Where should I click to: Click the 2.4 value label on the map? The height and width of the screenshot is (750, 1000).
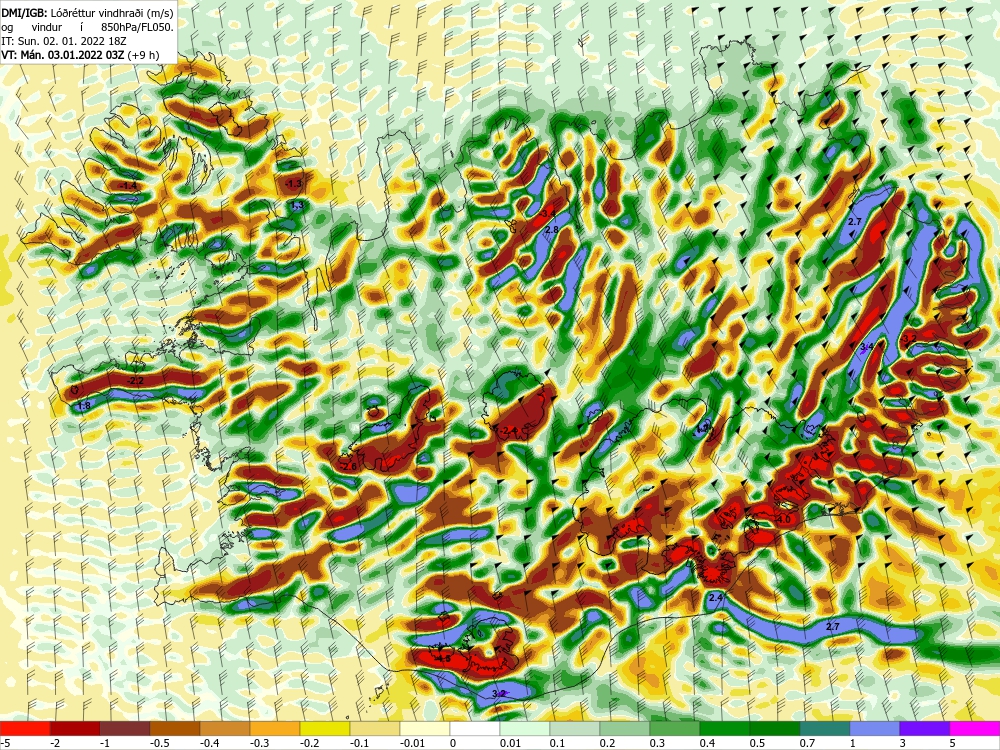(x=716, y=598)
